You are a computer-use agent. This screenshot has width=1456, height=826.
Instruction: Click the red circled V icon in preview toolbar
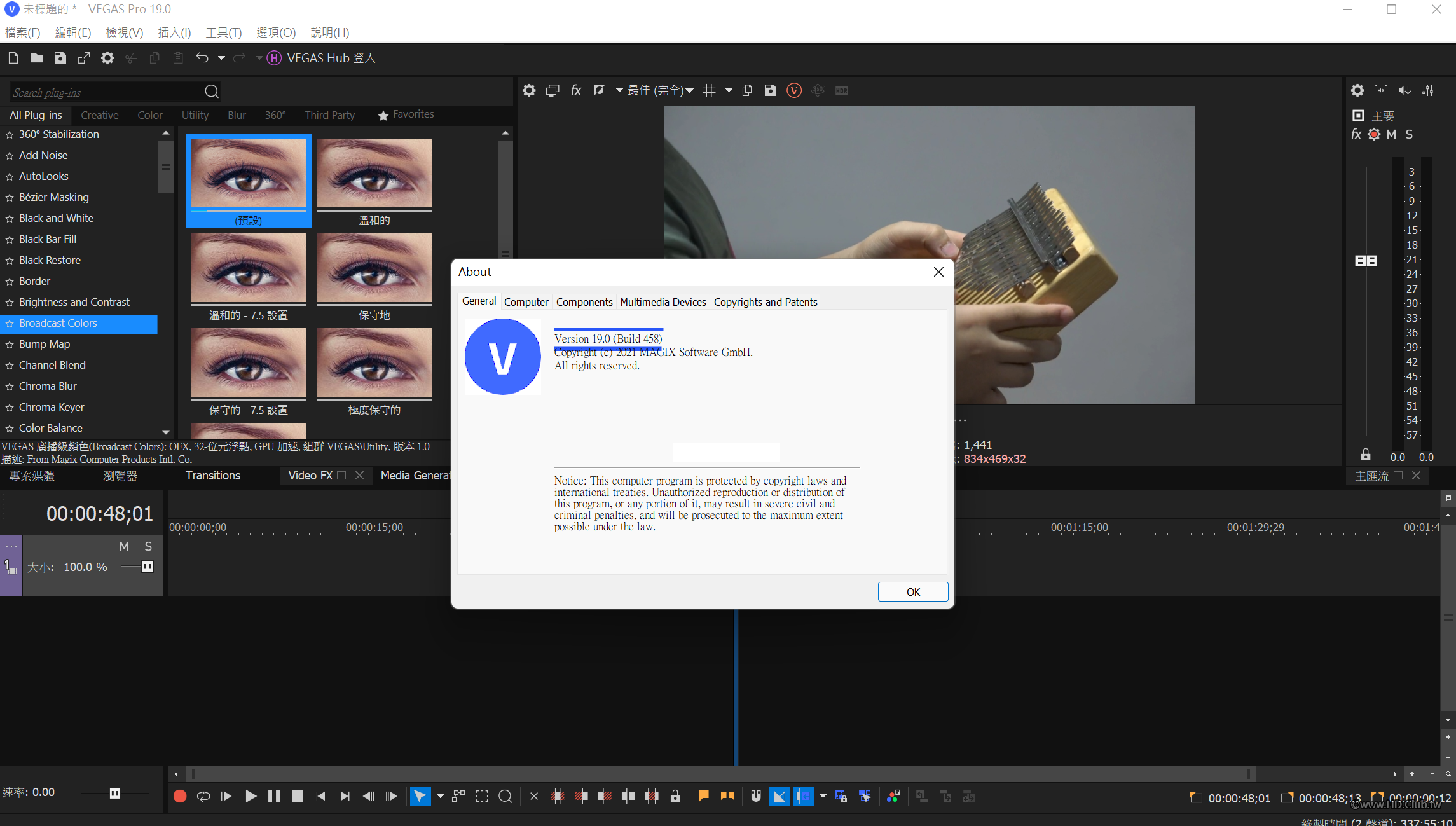(794, 90)
